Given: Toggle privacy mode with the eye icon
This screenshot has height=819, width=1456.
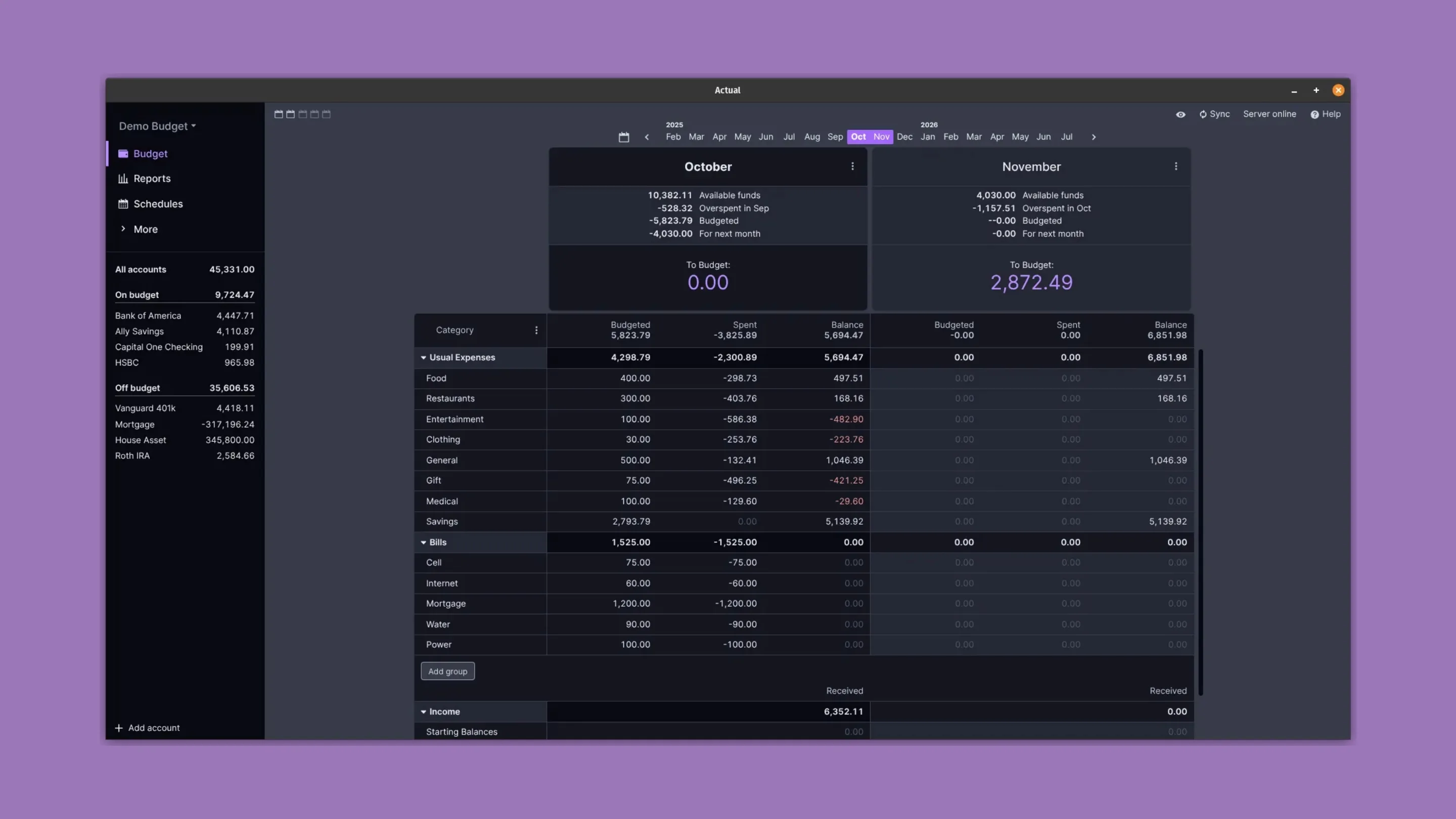Looking at the screenshot, I should (1180, 114).
